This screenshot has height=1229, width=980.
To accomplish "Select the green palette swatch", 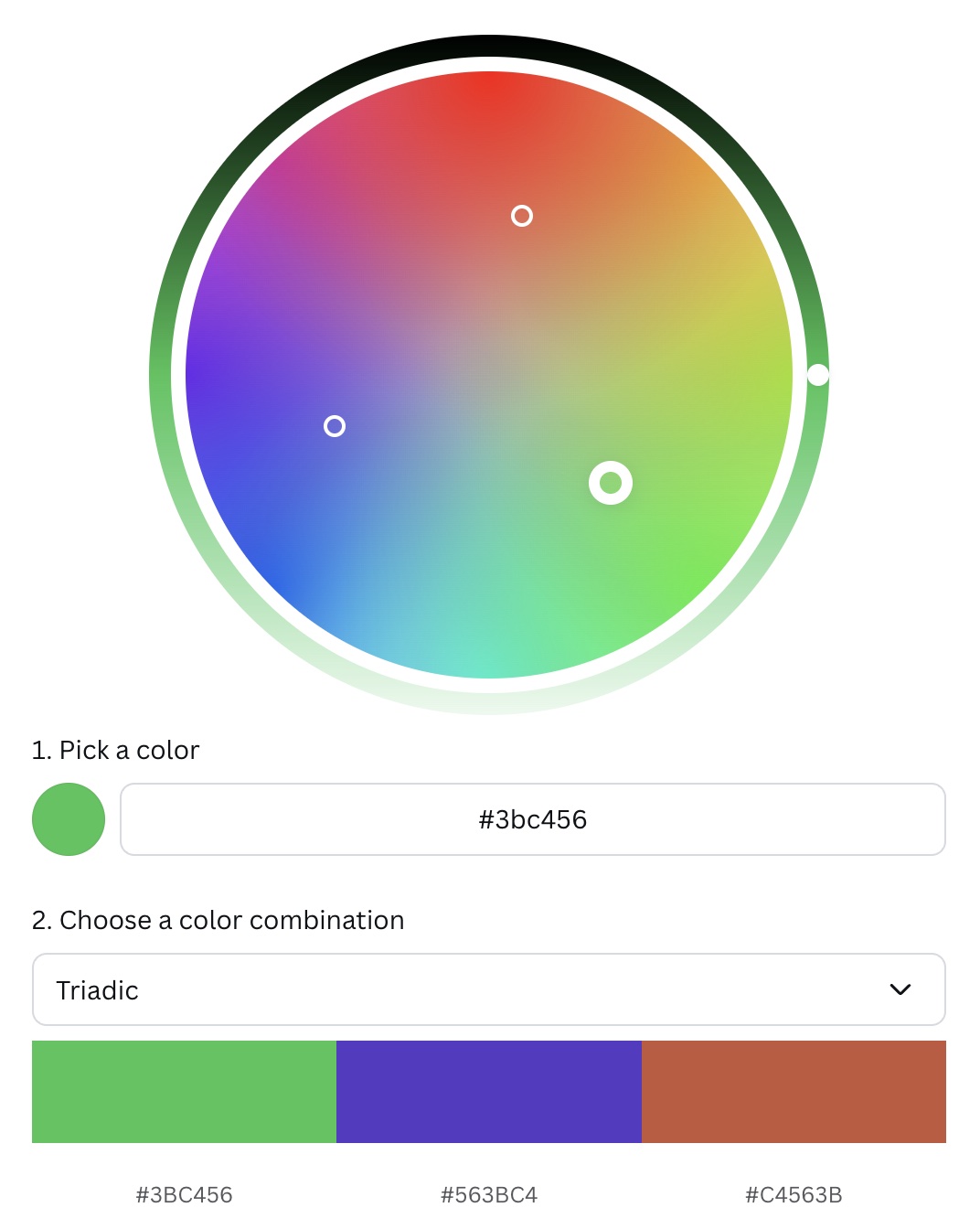I will click(184, 1092).
